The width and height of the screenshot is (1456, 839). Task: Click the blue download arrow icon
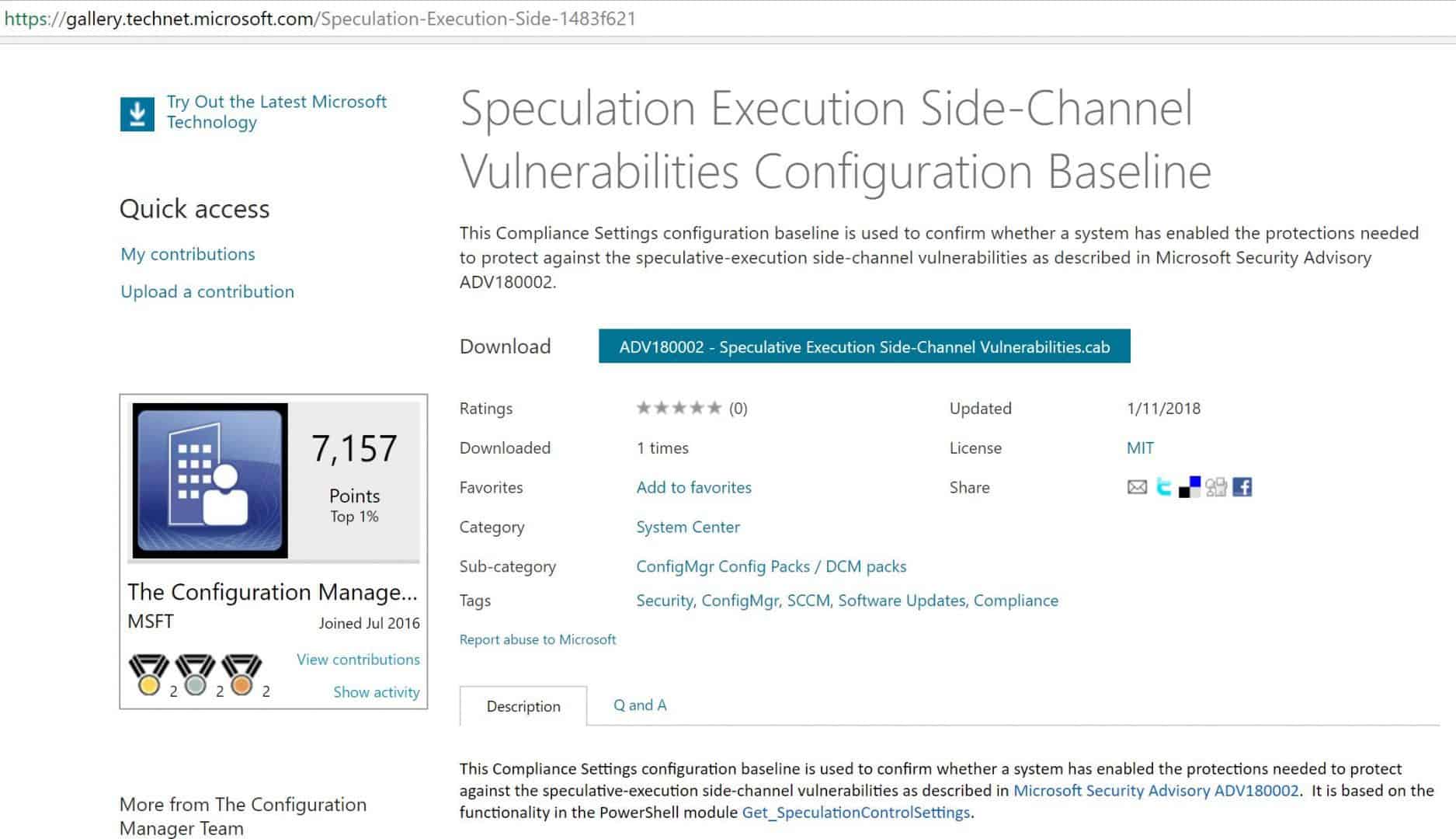[x=137, y=114]
